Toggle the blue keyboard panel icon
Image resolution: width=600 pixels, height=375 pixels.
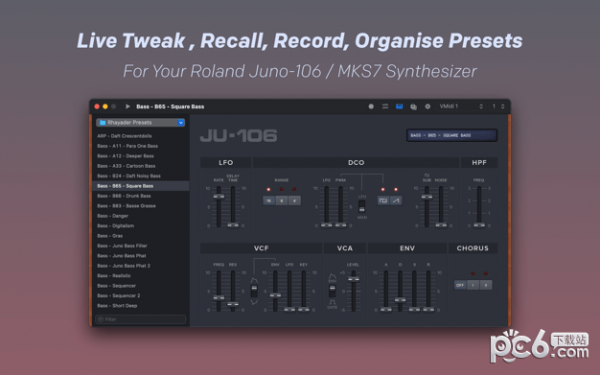click(399, 106)
